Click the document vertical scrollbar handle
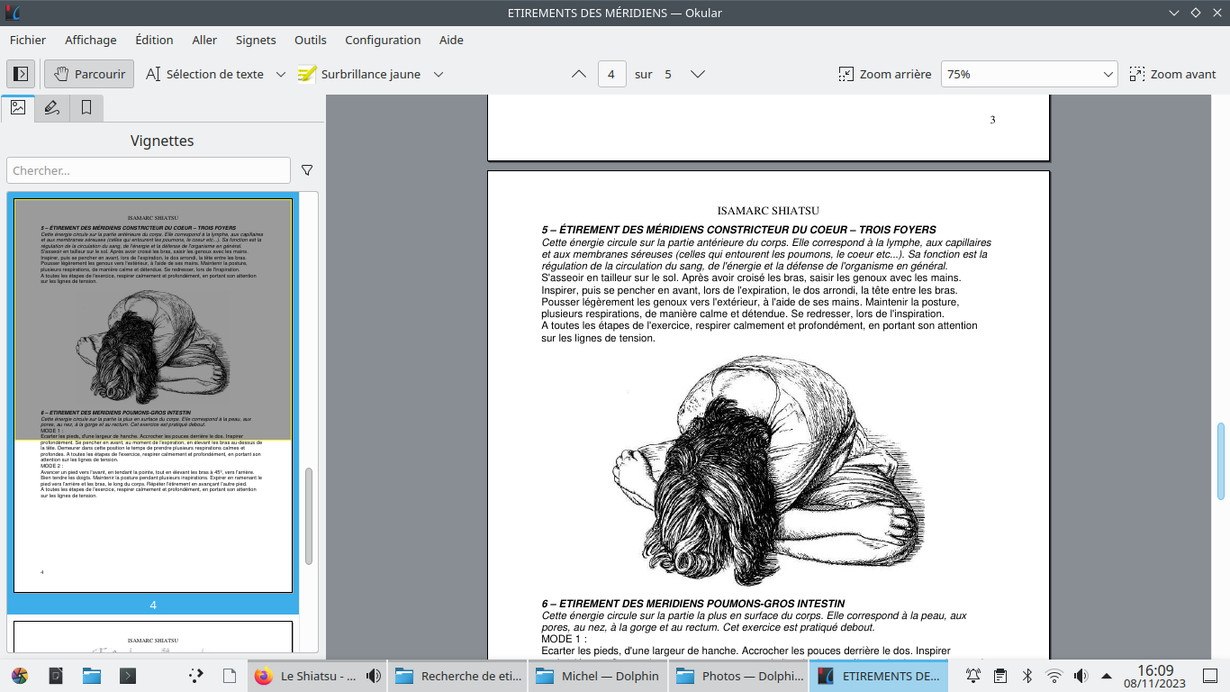This screenshot has height=692, width=1230. pos(1221,461)
